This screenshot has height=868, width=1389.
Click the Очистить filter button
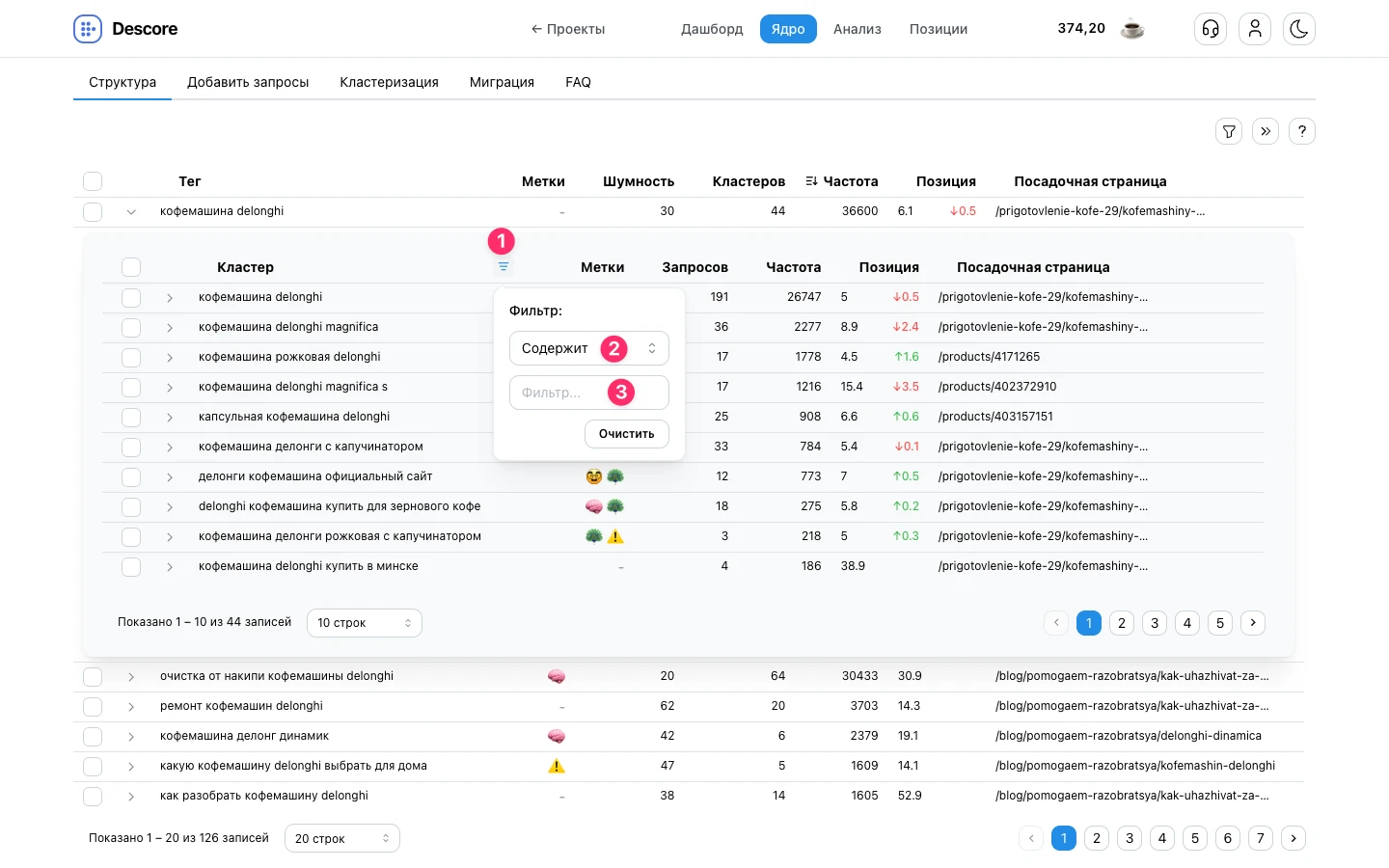(627, 434)
